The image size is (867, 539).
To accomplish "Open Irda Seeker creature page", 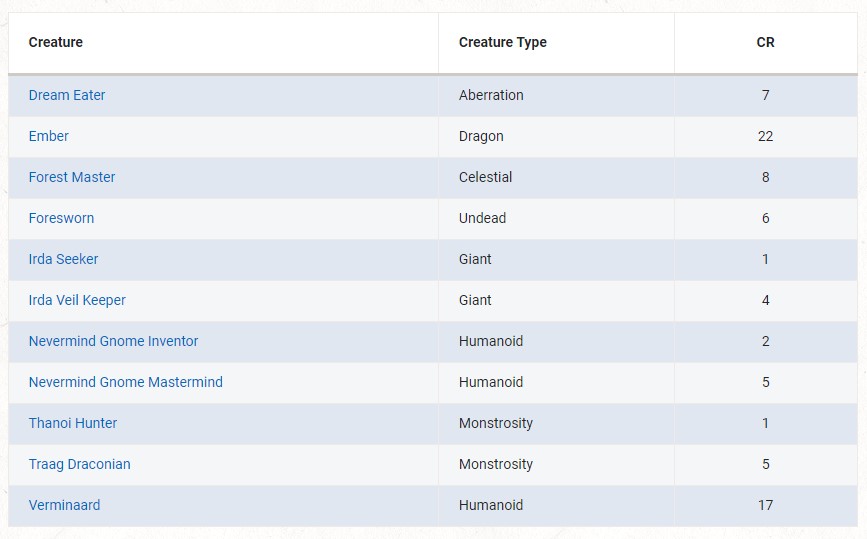I will (63, 259).
